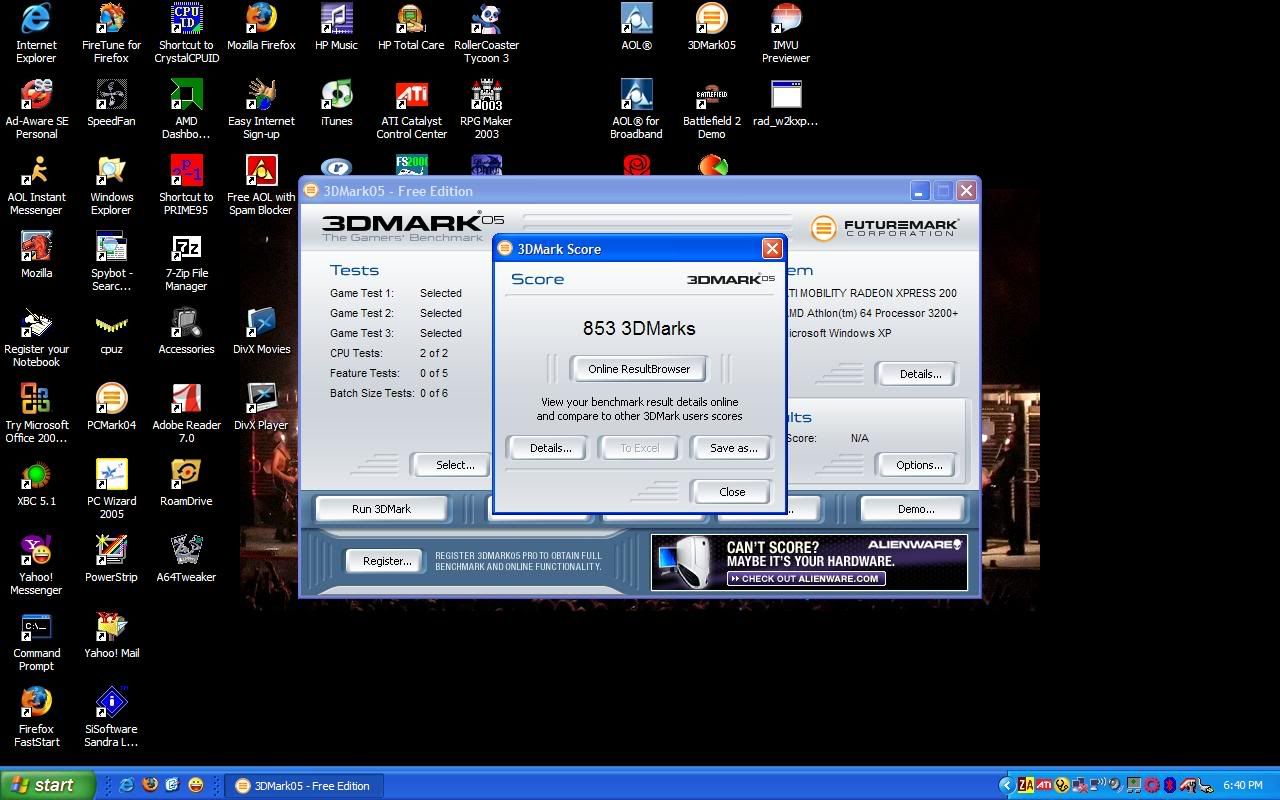1280x800 pixels.
Task: Close 3DMark Score dialog with X
Action: (772, 248)
